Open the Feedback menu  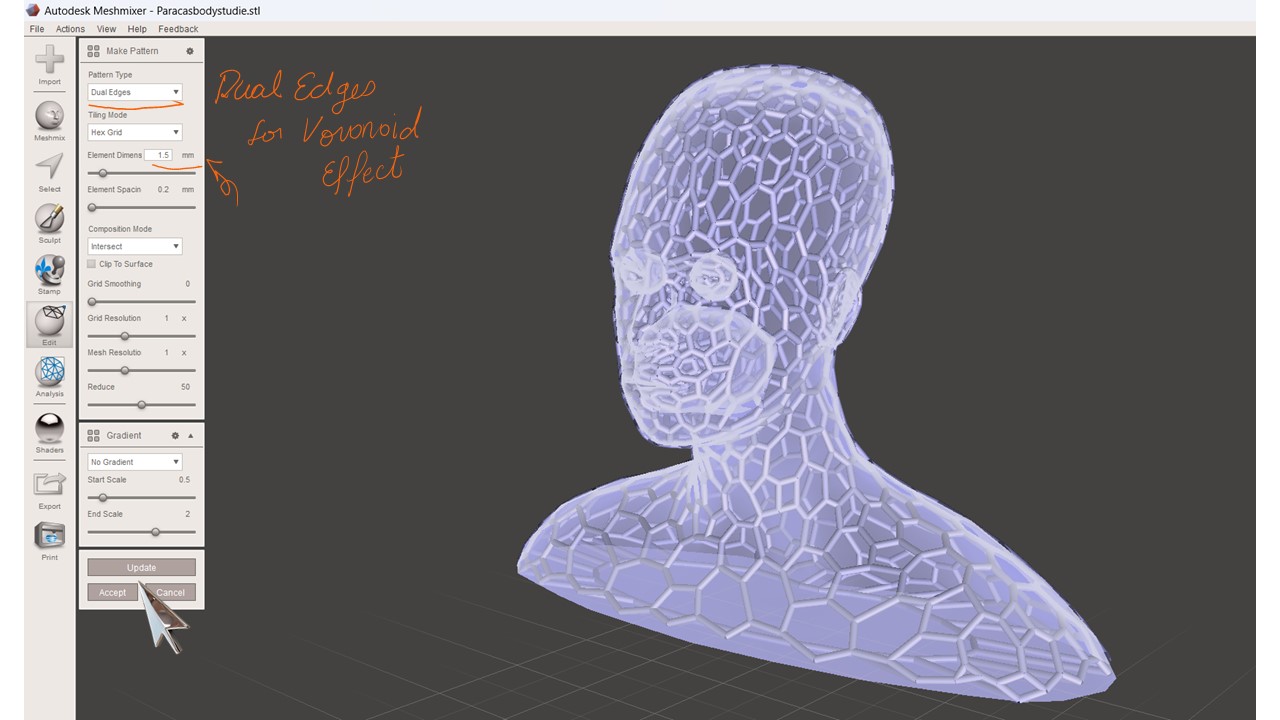178,29
